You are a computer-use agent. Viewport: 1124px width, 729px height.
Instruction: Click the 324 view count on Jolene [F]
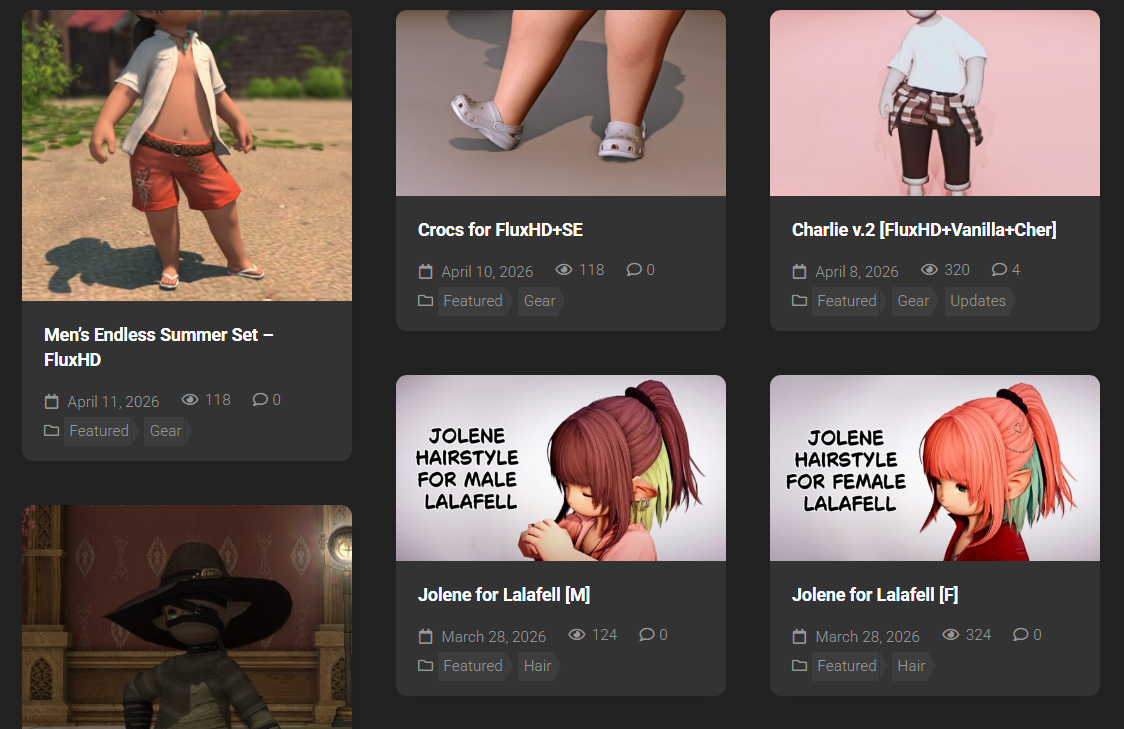[x=978, y=634]
